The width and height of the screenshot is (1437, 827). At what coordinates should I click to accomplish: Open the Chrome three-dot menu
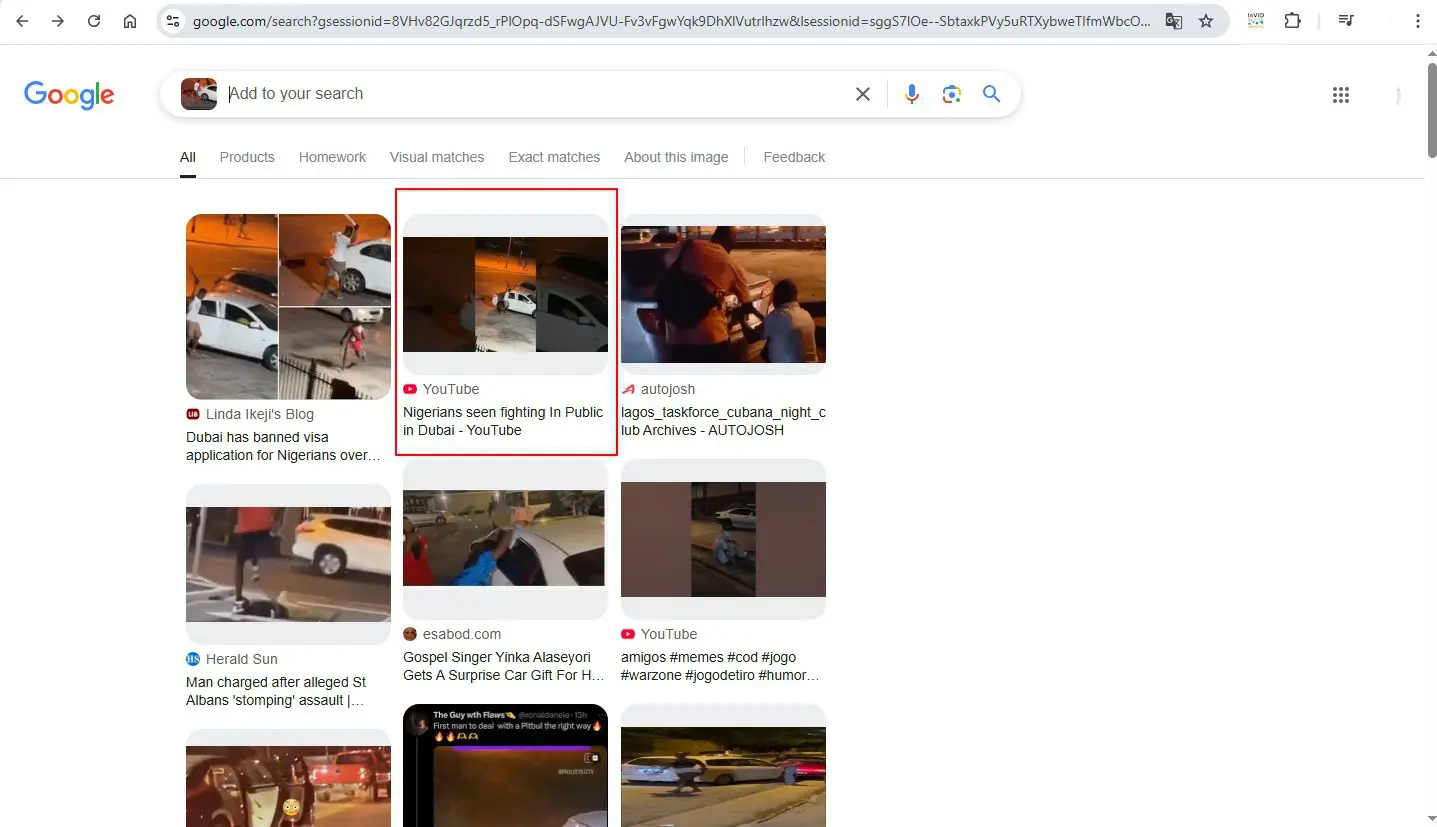[1417, 21]
